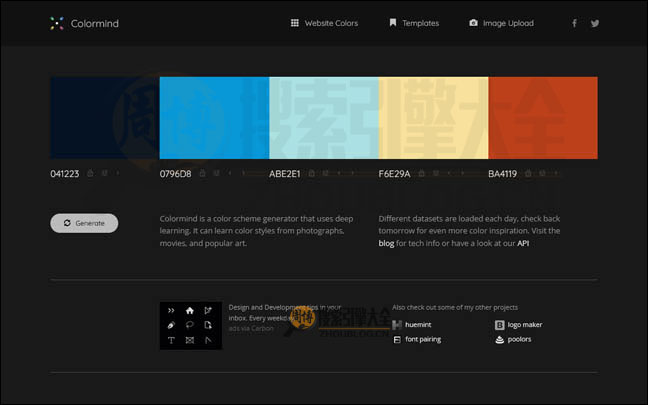Move ABE2E1 color right
The image size is (648, 405).
click(353, 173)
